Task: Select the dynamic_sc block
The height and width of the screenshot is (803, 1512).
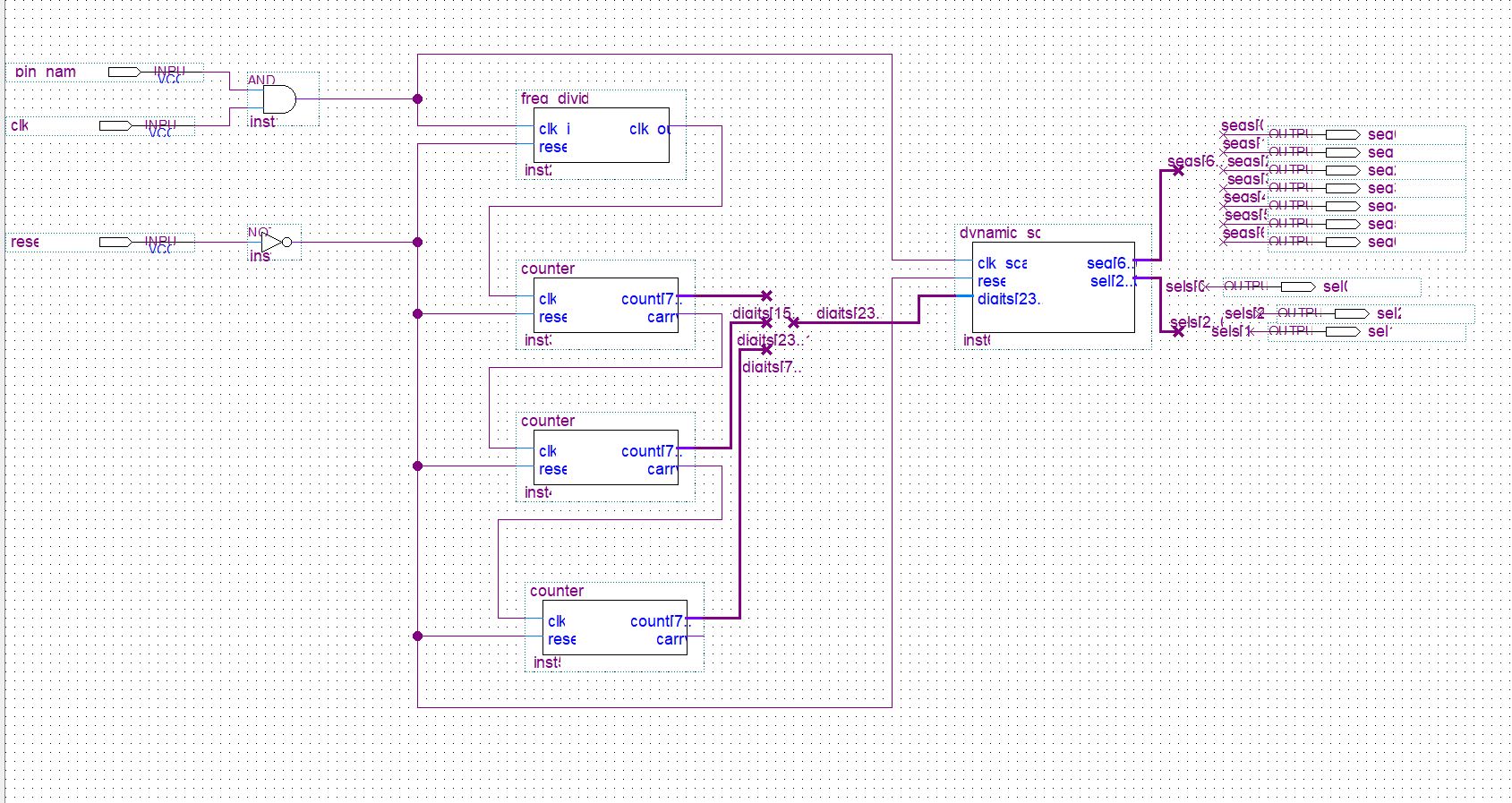Action: pos(1054,287)
